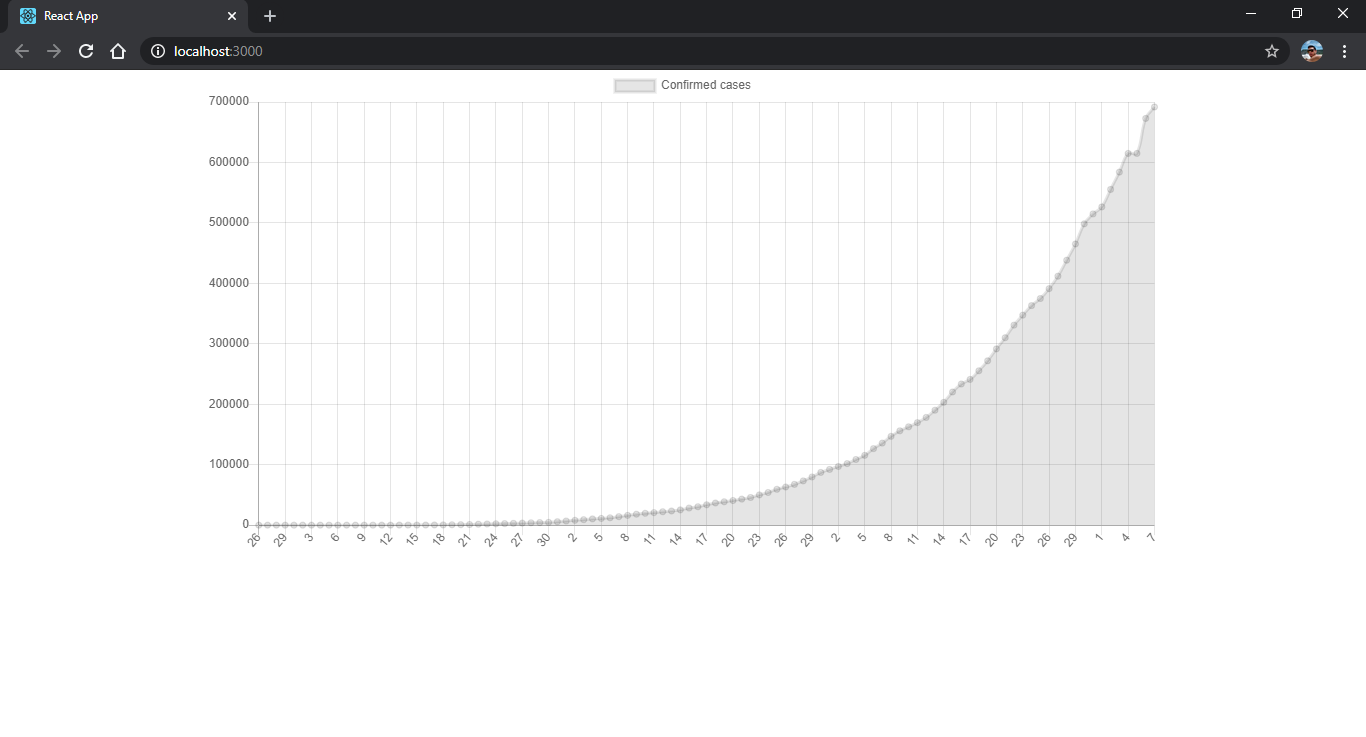
Task: Toggle the Confirmed cases legend item
Action: tap(682, 85)
